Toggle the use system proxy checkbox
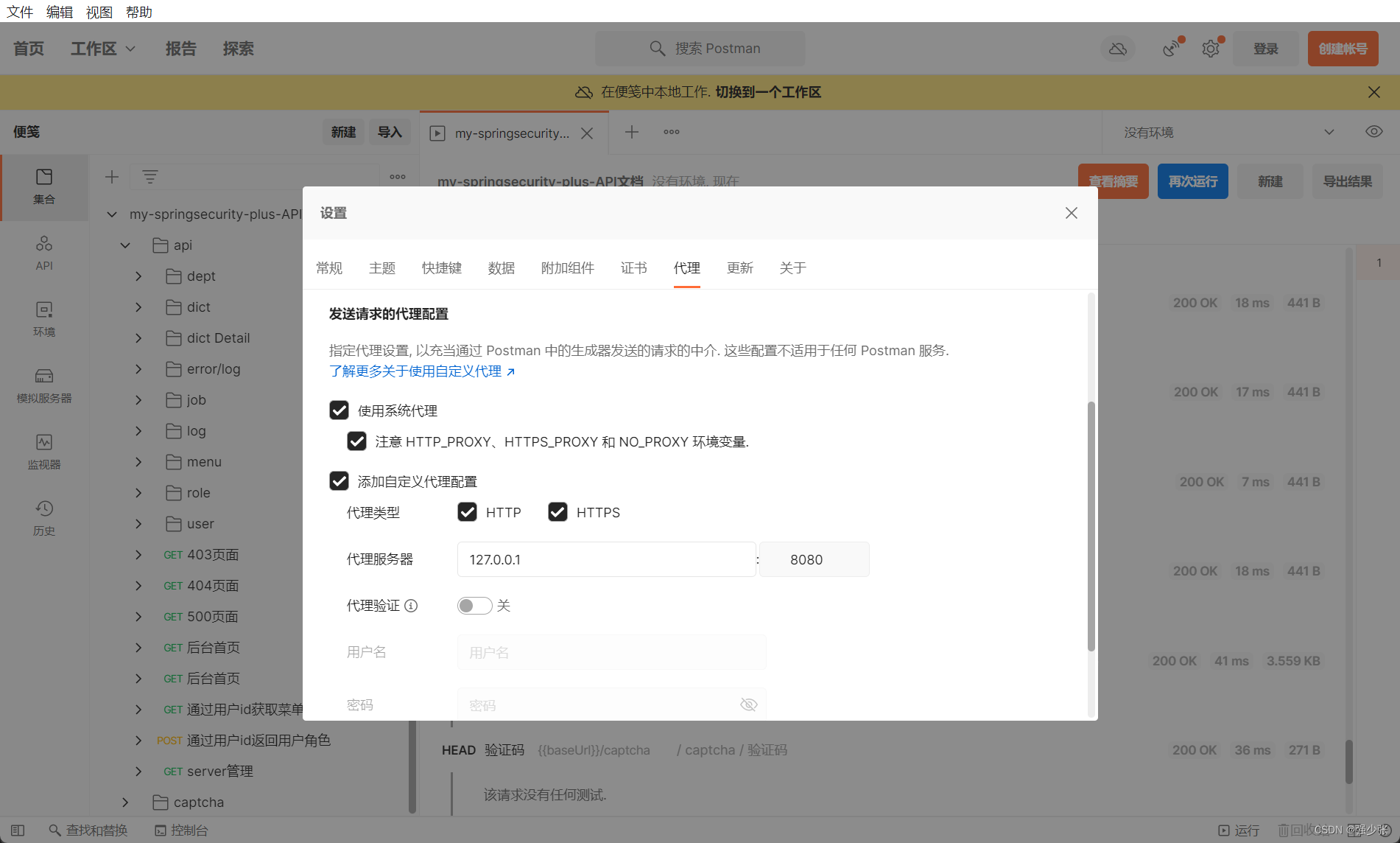This screenshot has height=843, width=1400. tap(339, 410)
